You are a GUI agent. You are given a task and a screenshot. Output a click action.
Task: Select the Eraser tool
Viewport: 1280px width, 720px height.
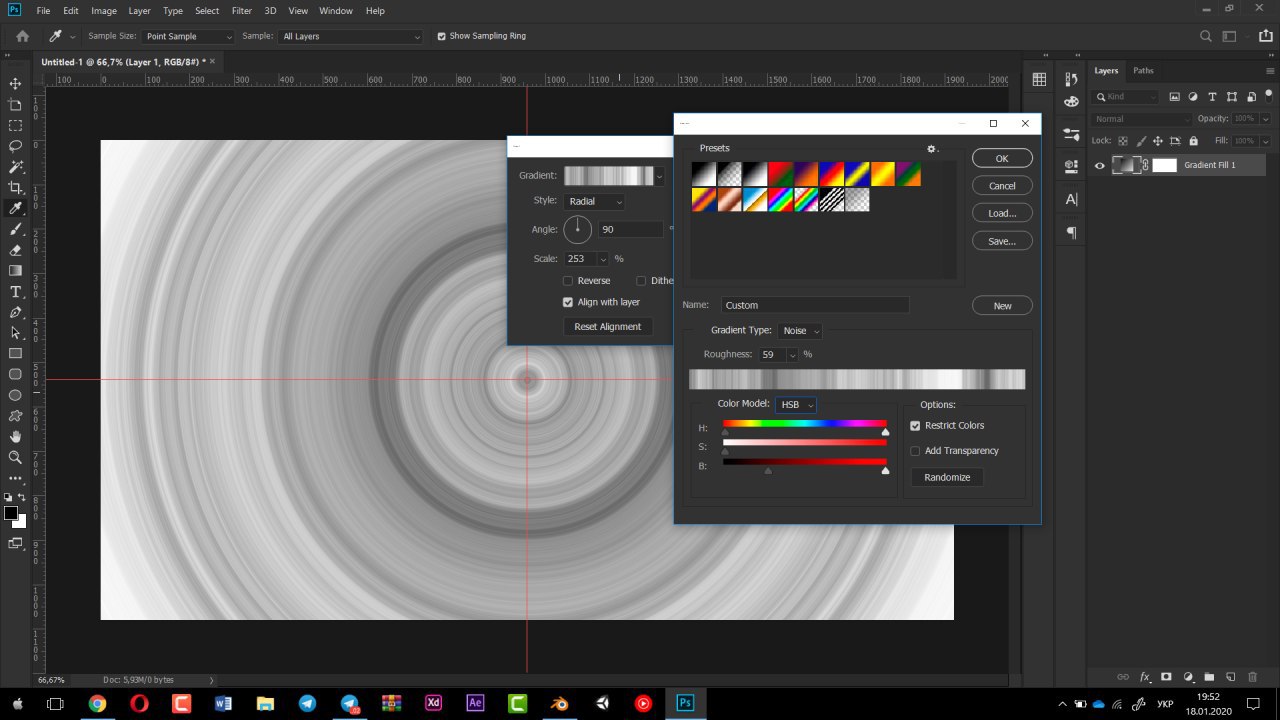(x=15, y=250)
